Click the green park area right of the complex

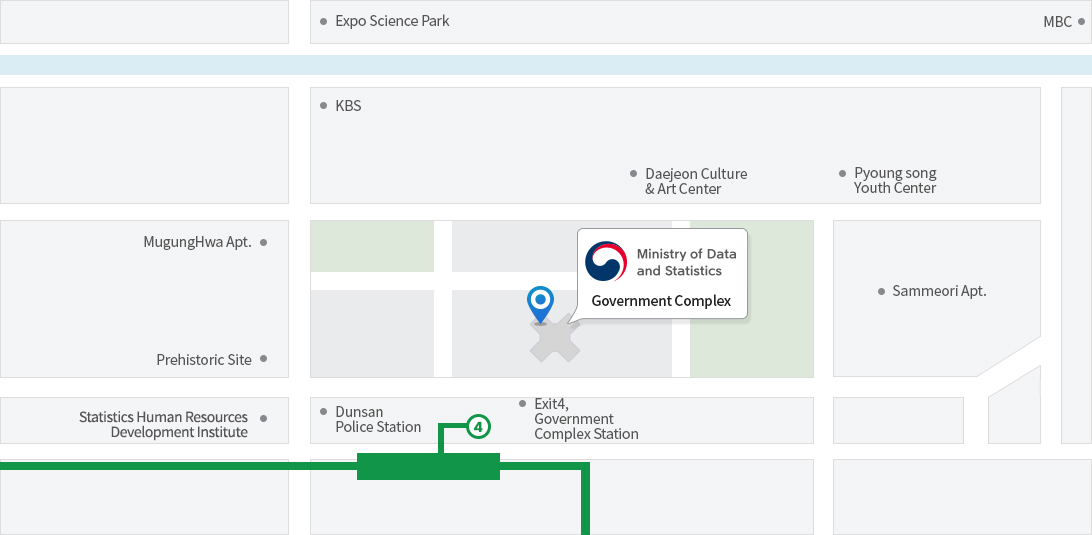tap(751, 340)
